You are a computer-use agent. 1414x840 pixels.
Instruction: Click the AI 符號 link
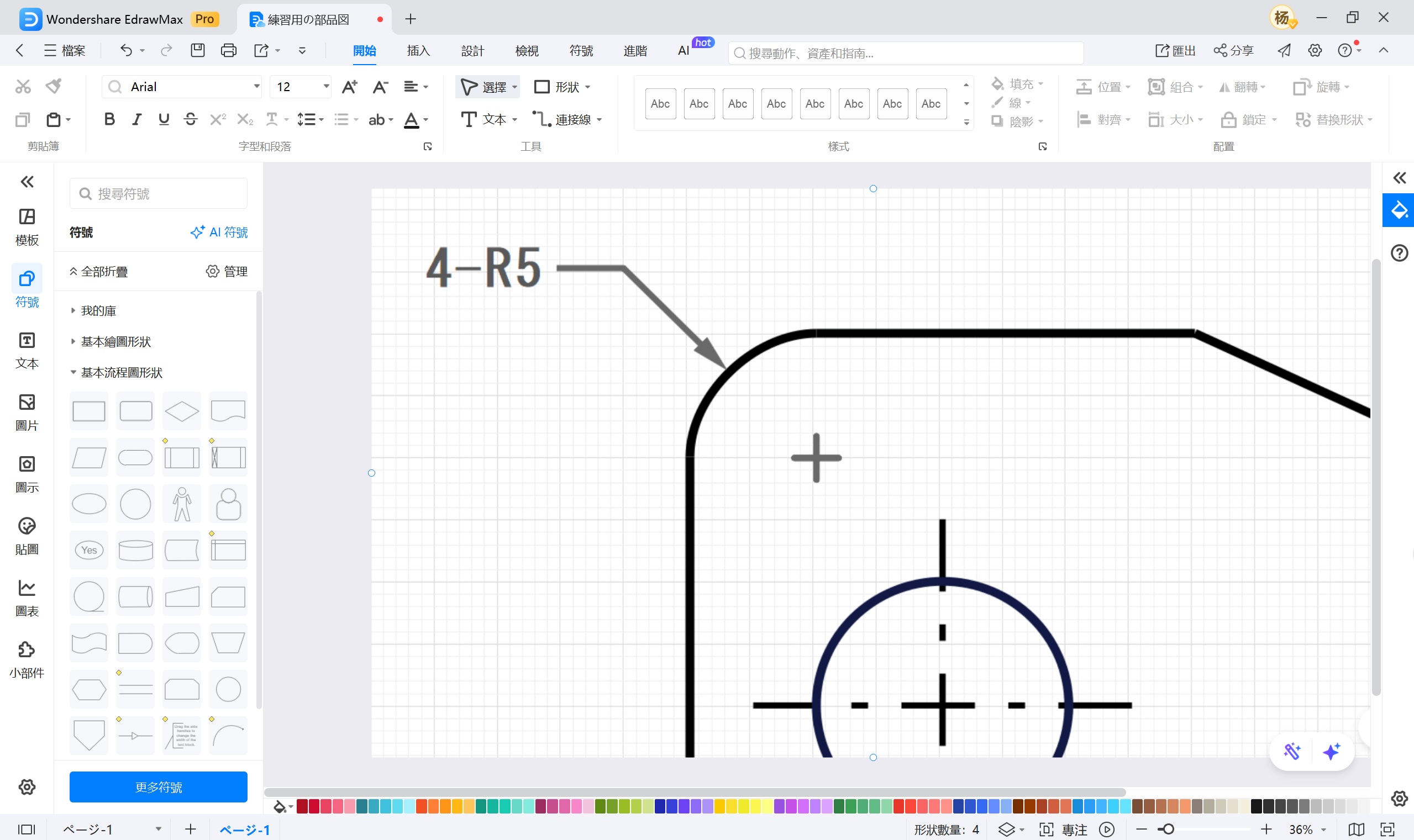tap(219, 232)
